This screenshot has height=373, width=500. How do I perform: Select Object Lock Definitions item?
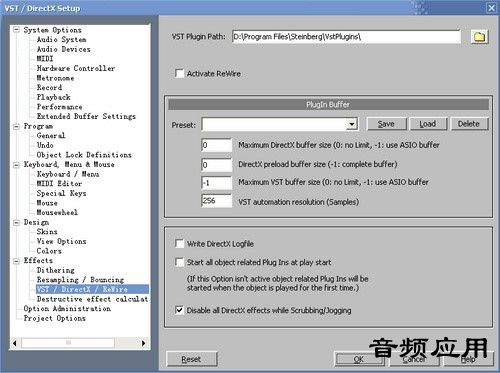84,155
